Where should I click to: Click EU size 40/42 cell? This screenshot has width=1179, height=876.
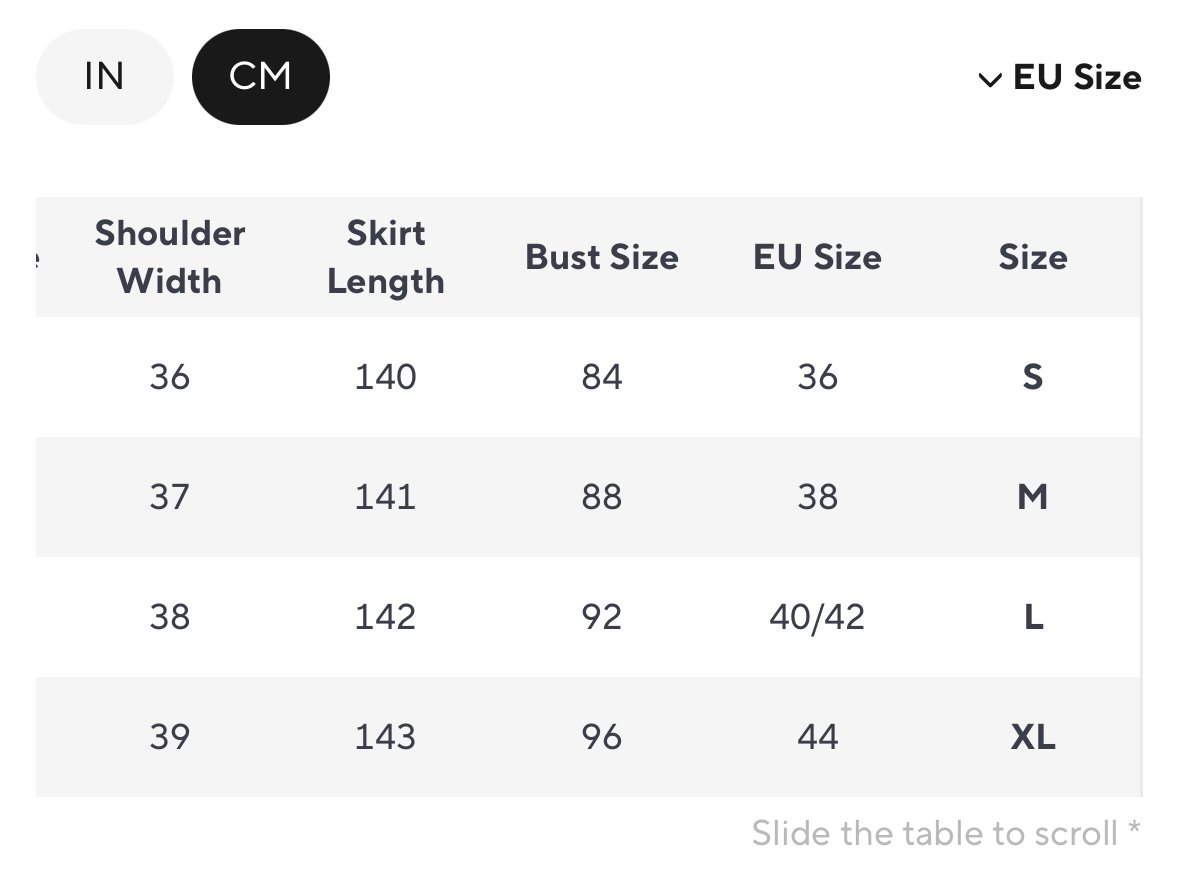tap(817, 617)
